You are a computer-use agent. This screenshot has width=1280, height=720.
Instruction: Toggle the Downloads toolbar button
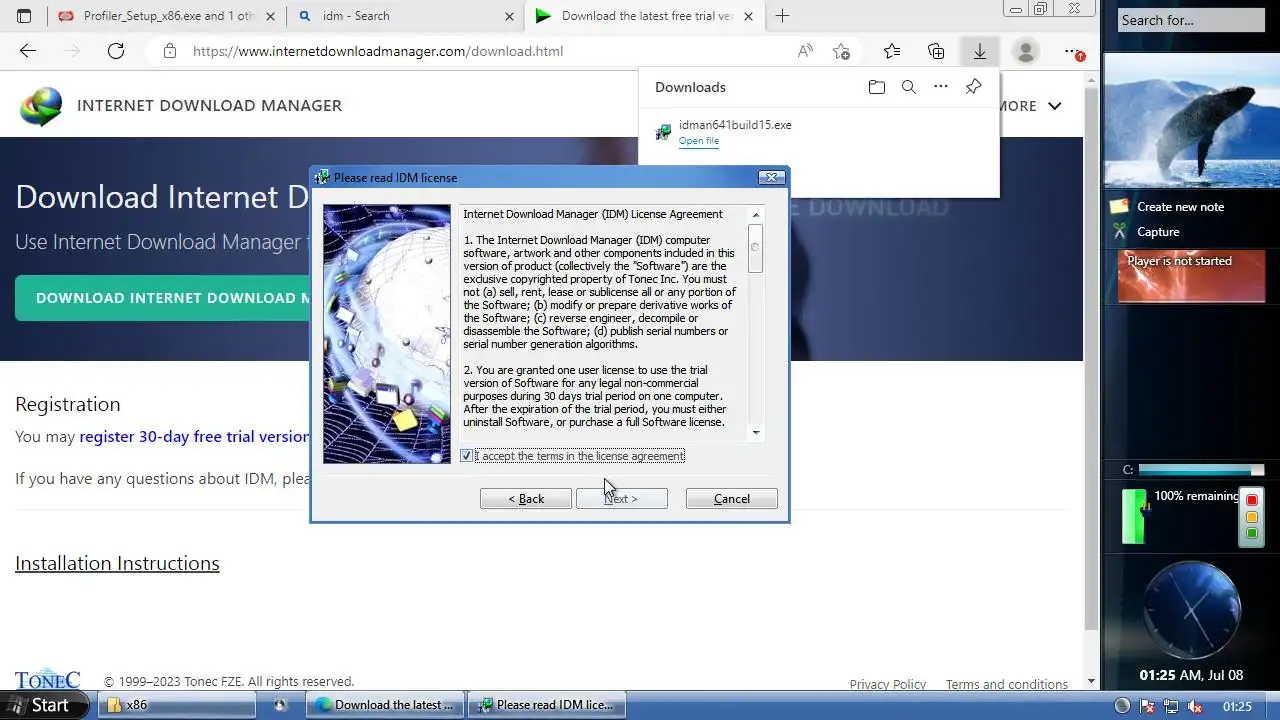pyautogui.click(x=980, y=51)
